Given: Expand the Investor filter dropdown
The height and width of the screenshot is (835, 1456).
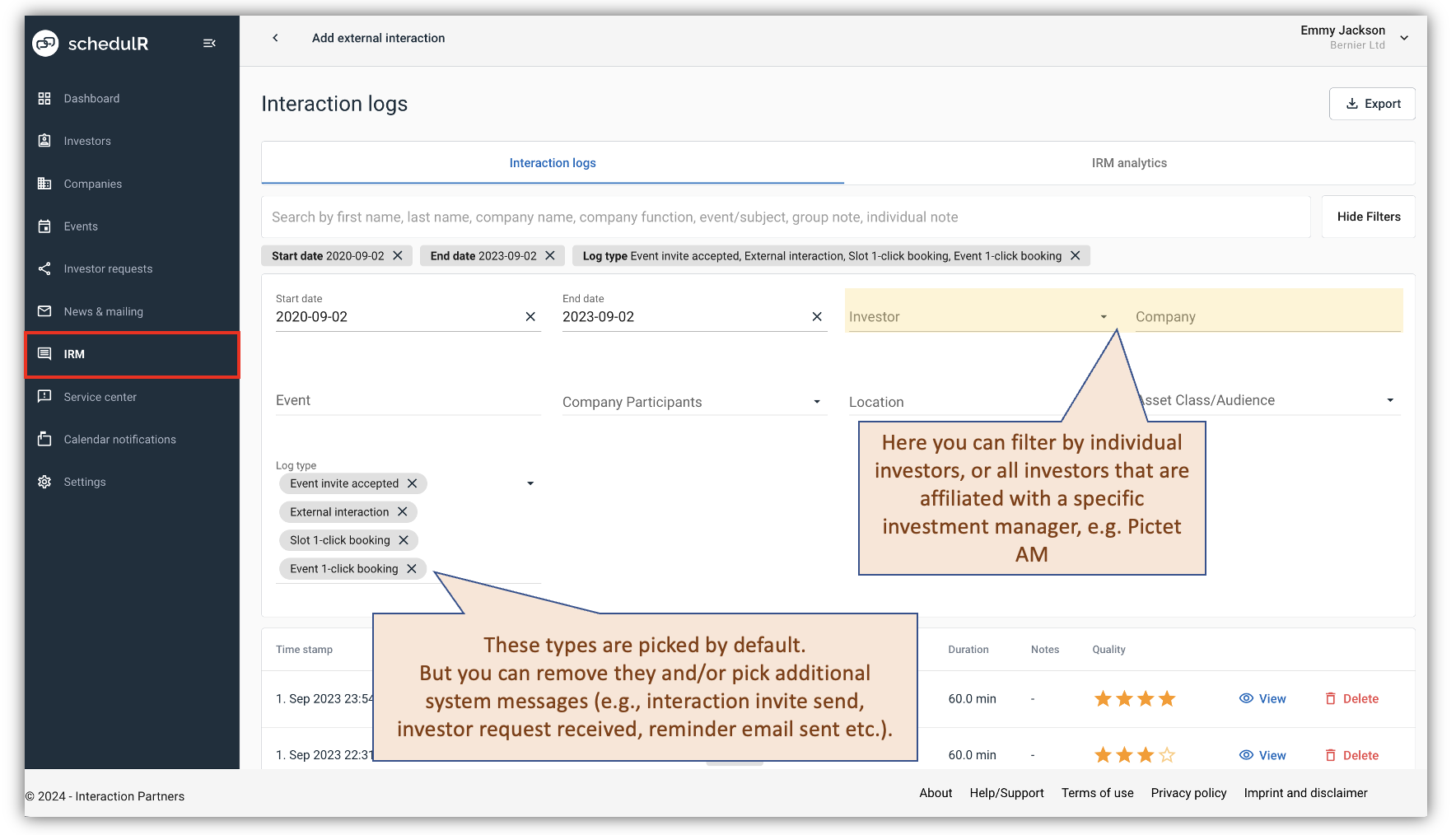Looking at the screenshot, I should pos(1104,316).
